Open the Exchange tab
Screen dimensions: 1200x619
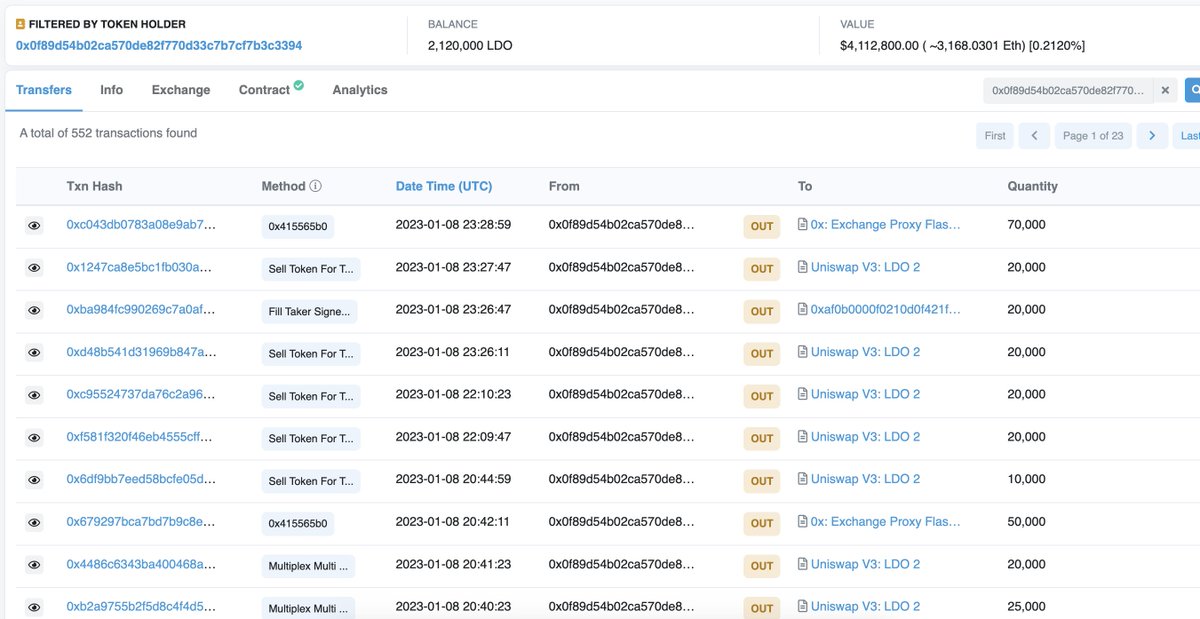181,90
